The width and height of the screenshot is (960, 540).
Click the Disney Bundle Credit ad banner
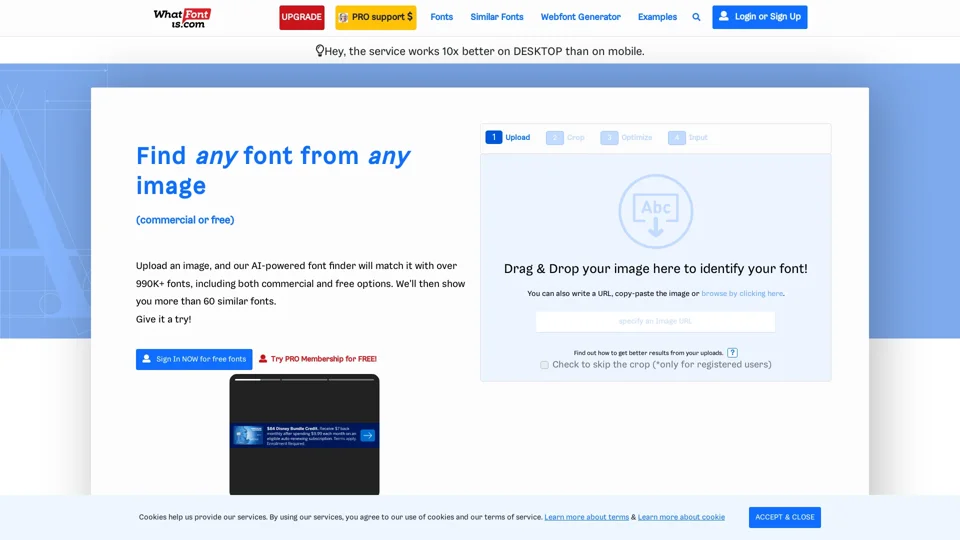(x=304, y=435)
